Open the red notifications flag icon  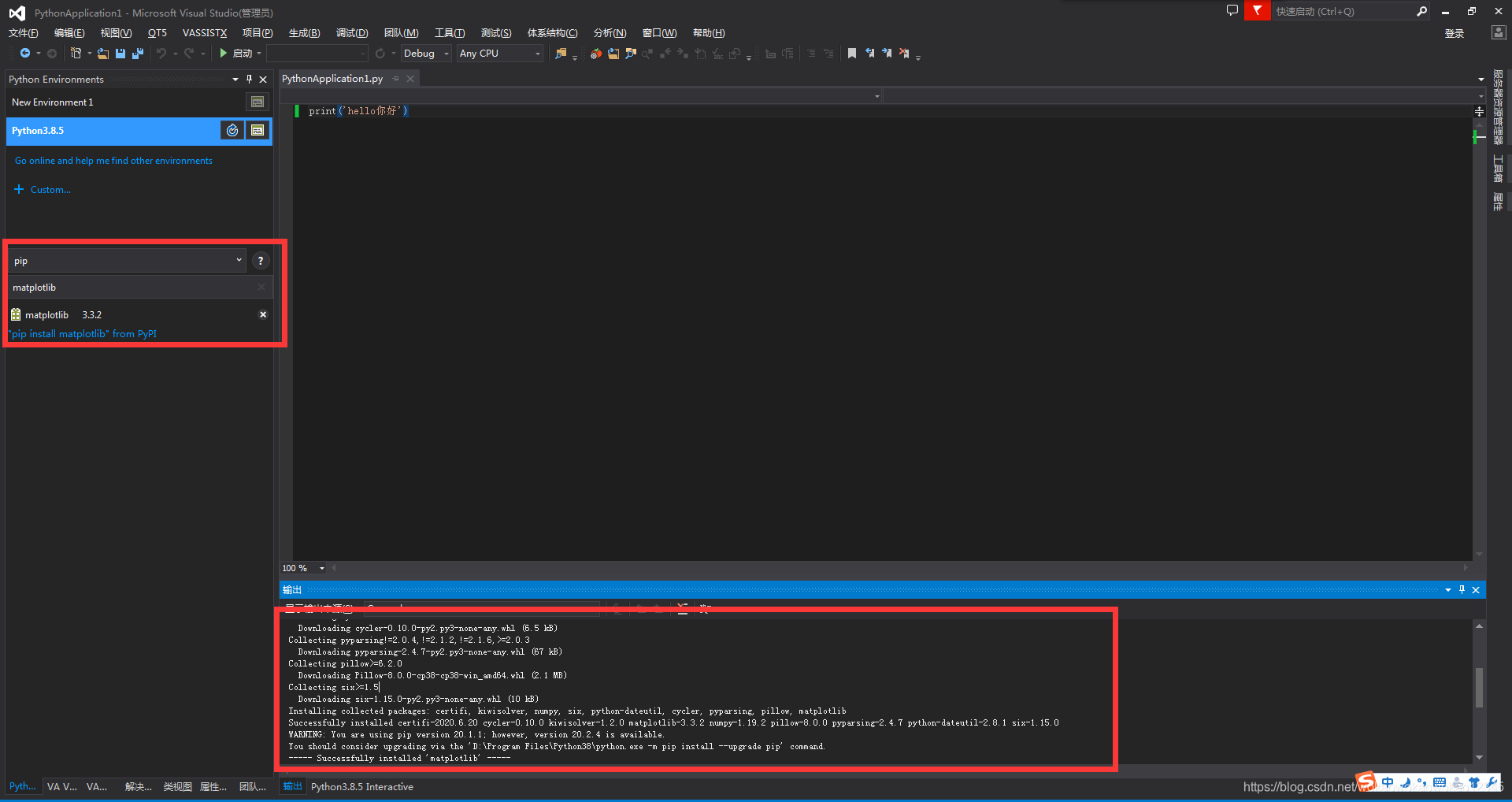(x=1257, y=11)
